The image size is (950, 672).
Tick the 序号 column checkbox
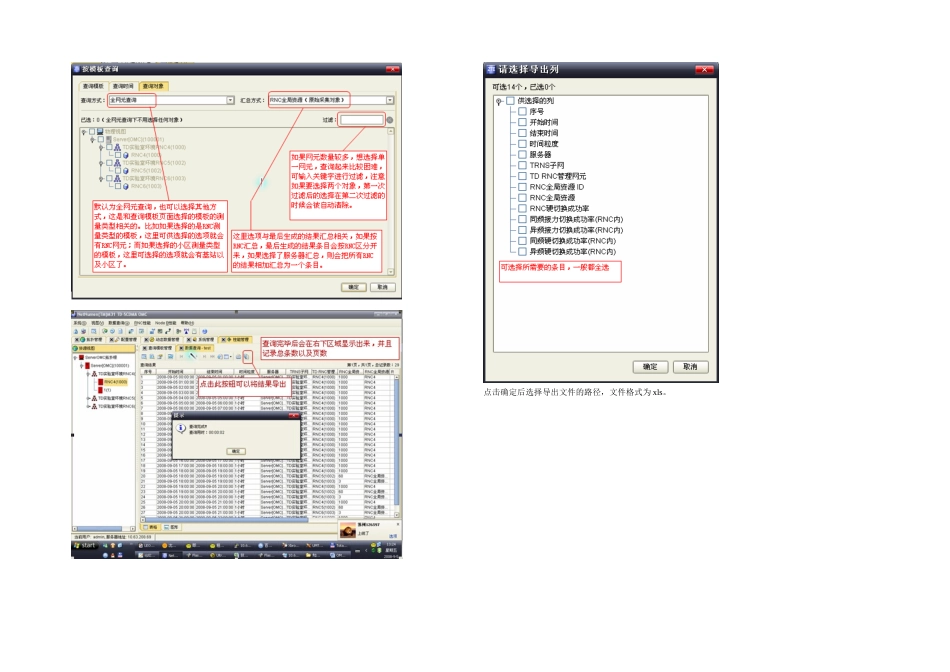point(522,111)
